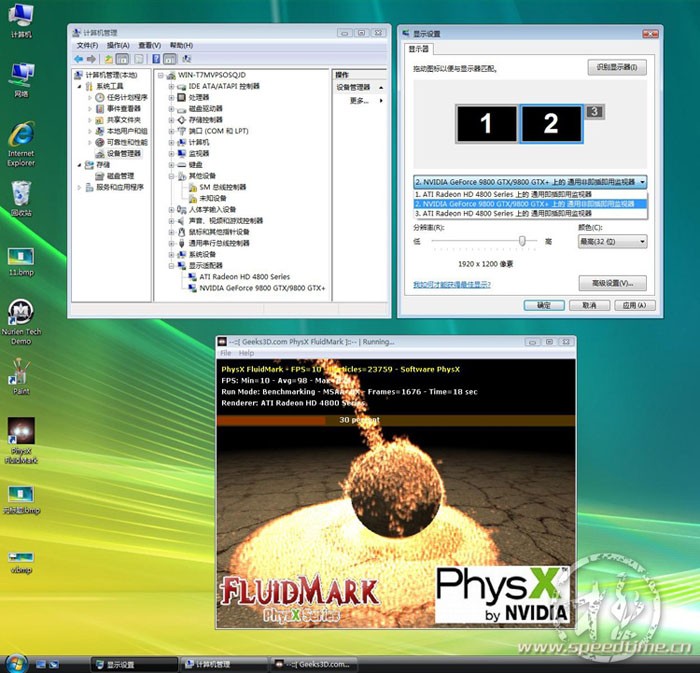Select the Nurien Tech Demo desktop shortcut
The width and height of the screenshot is (700, 673).
pos(21,322)
